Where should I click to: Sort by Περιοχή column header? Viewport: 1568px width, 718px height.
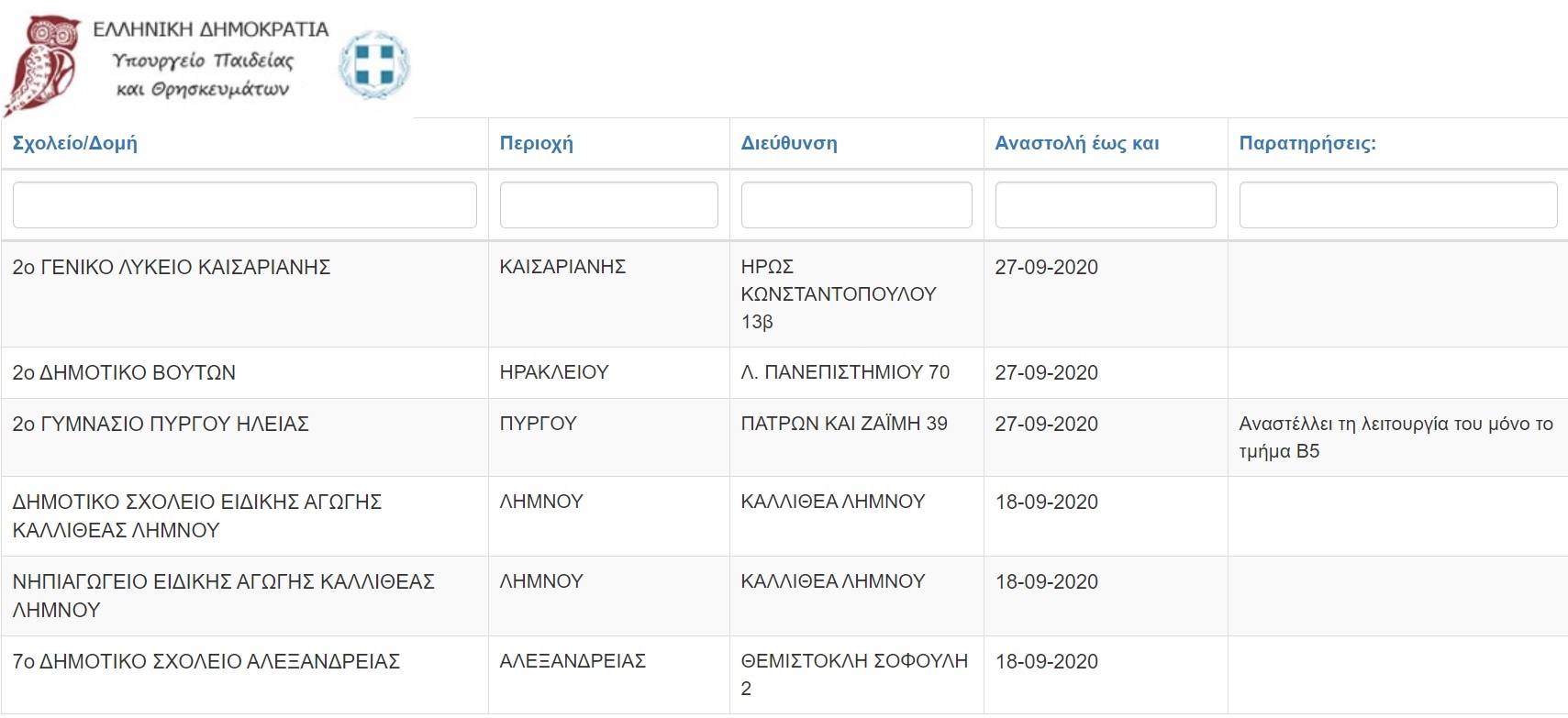coord(536,143)
